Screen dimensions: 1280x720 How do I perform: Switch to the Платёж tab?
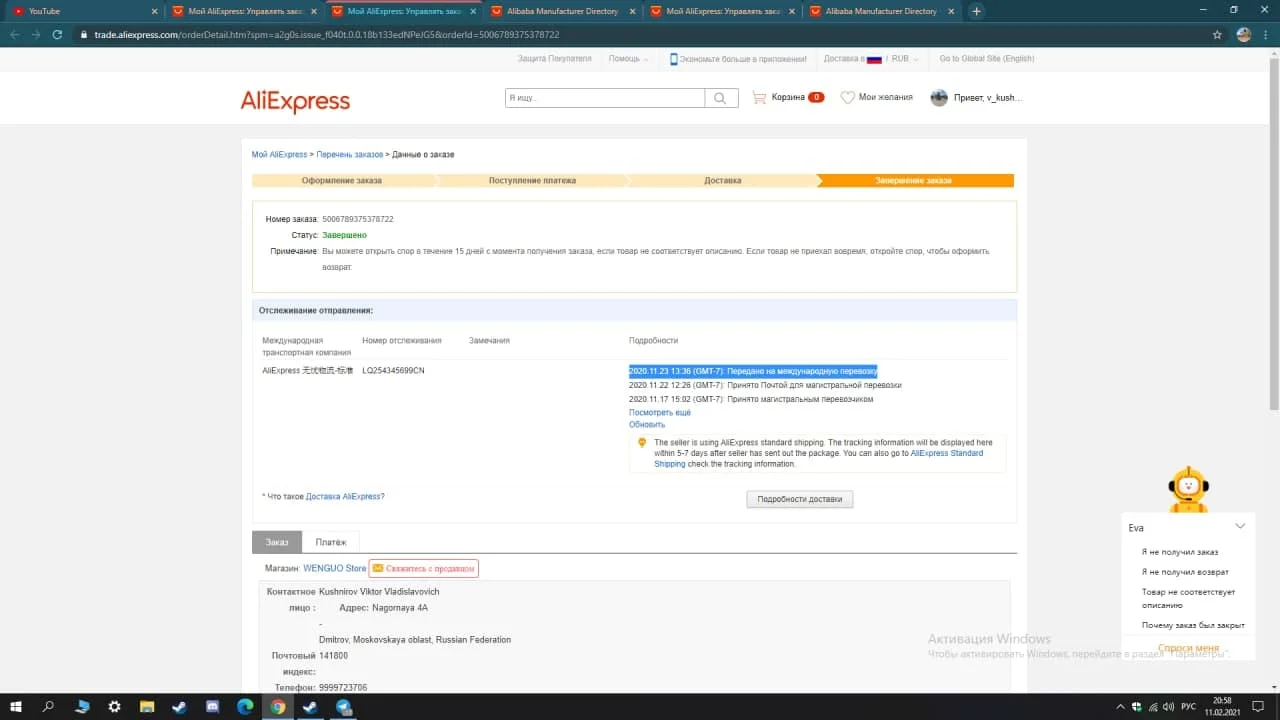tap(331, 542)
